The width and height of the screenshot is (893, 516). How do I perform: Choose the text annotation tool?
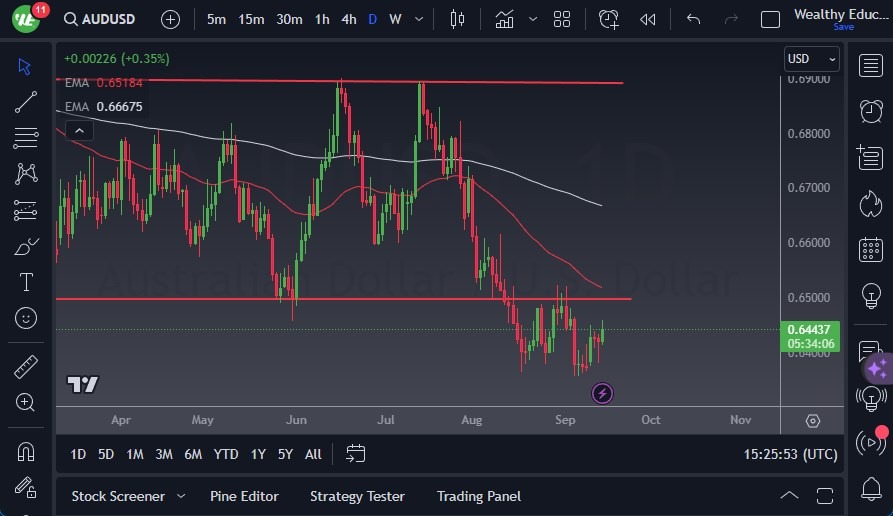26,282
